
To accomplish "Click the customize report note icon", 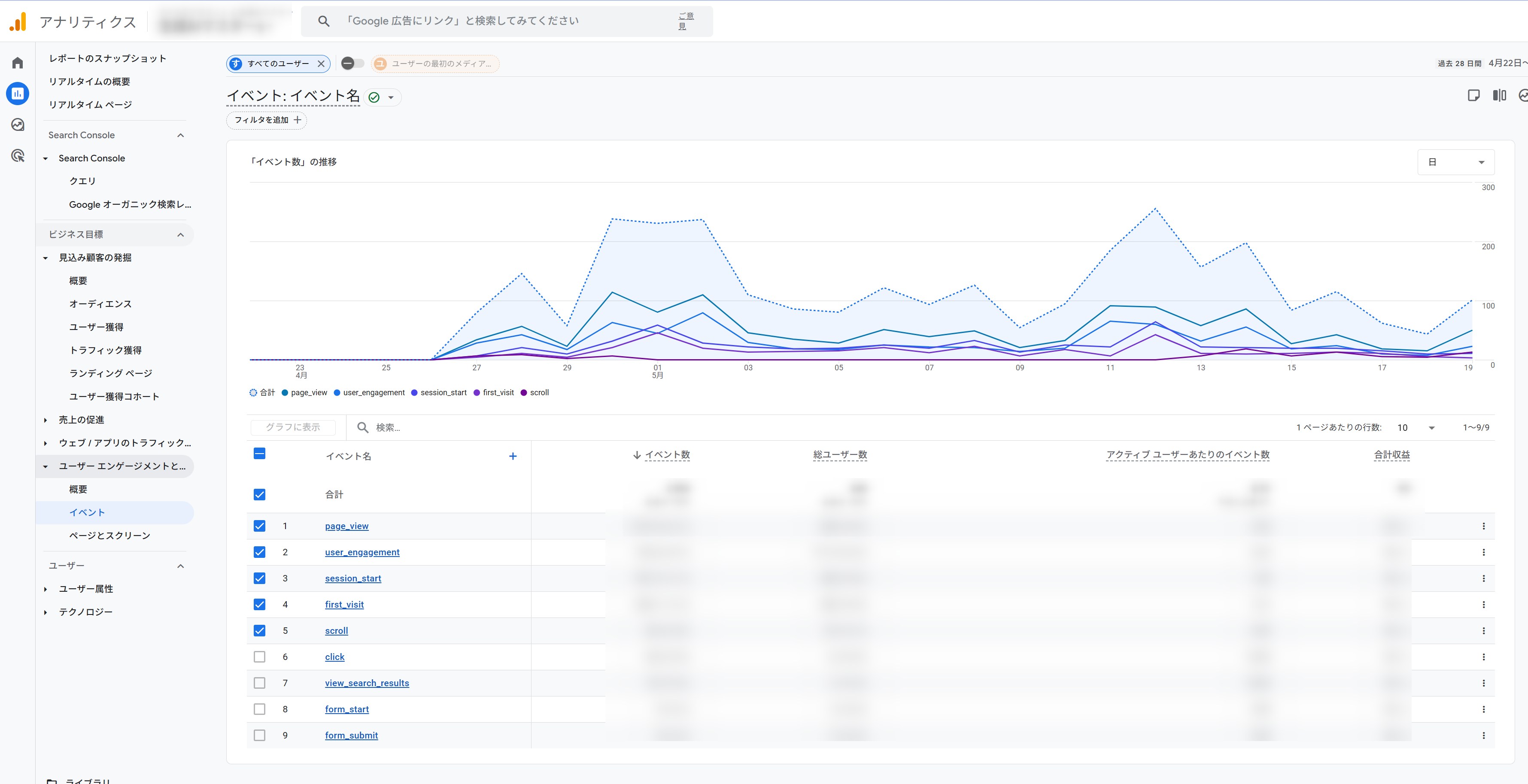I will click(1473, 96).
